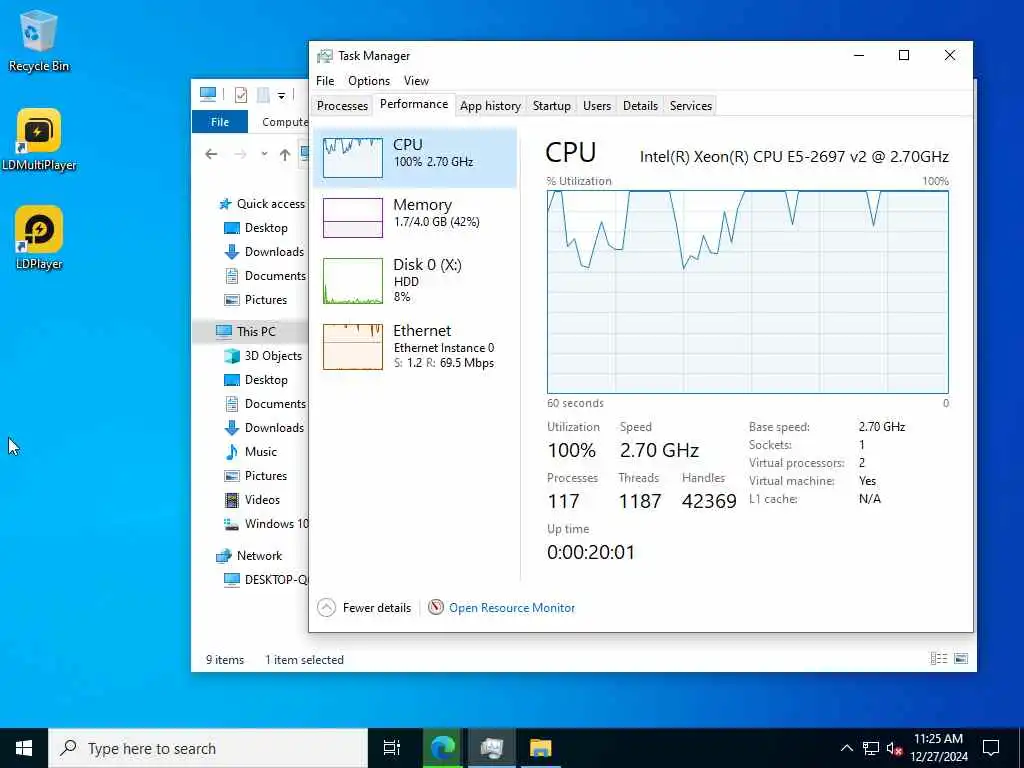
Task: Open the clock and date flyout
Action: click(x=938, y=748)
